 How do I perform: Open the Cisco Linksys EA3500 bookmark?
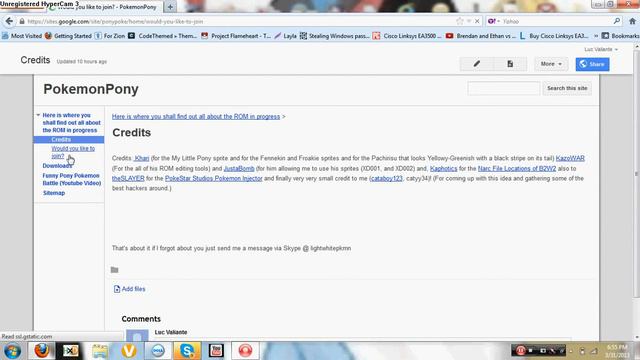tap(407, 36)
